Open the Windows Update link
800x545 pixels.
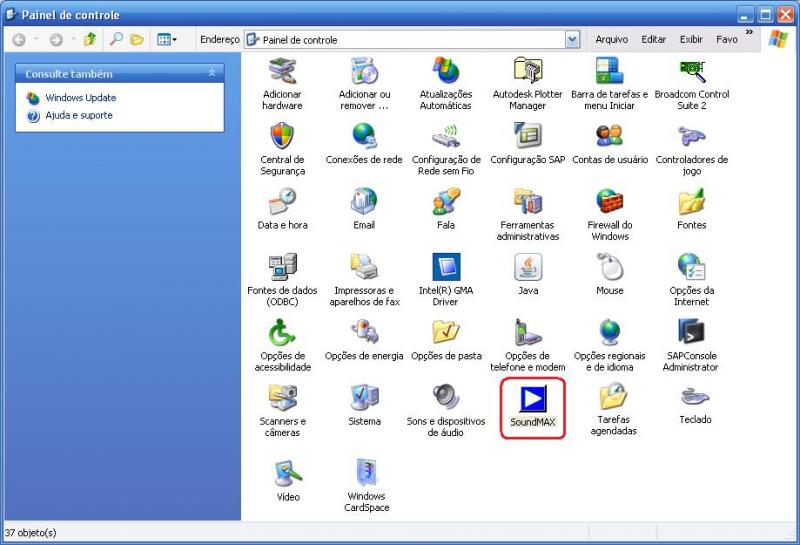(x=81, y=97)
